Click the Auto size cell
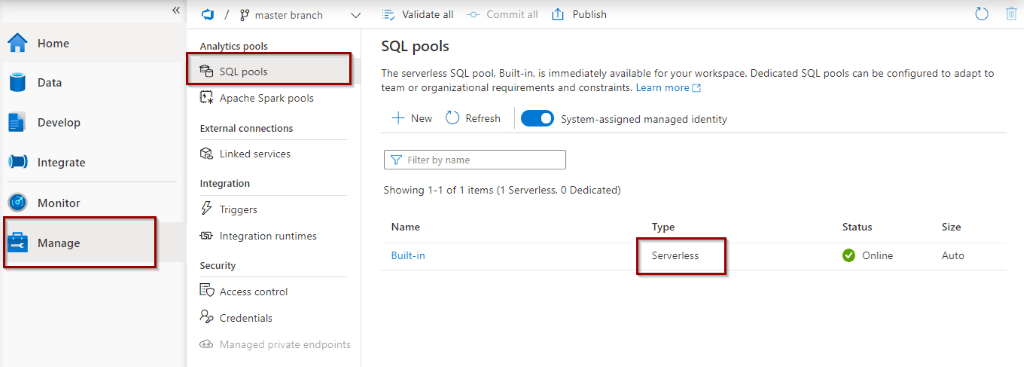Screen dimensions: 1024x367 (x=953, y=255)
